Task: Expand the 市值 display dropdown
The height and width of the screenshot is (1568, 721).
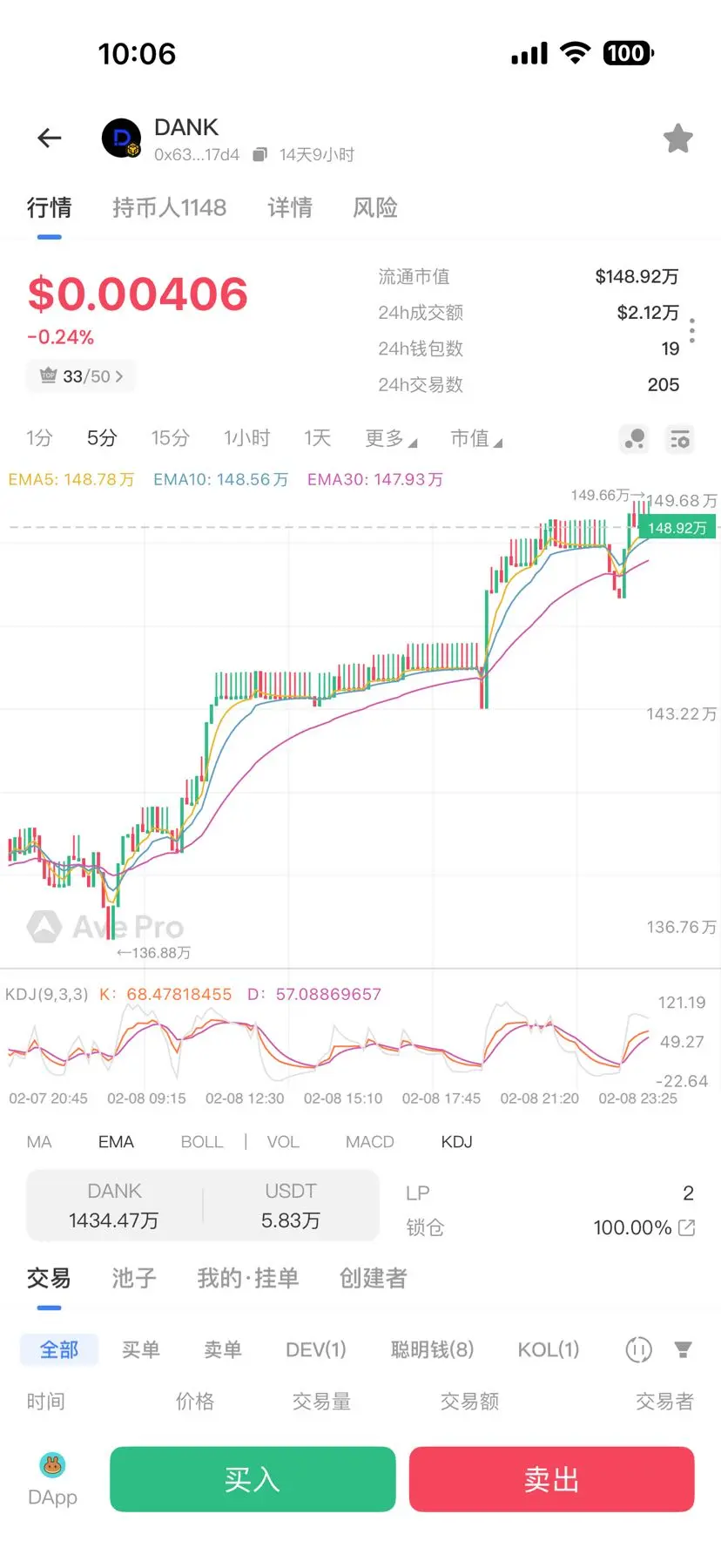Action: click(x=476, y=438)
